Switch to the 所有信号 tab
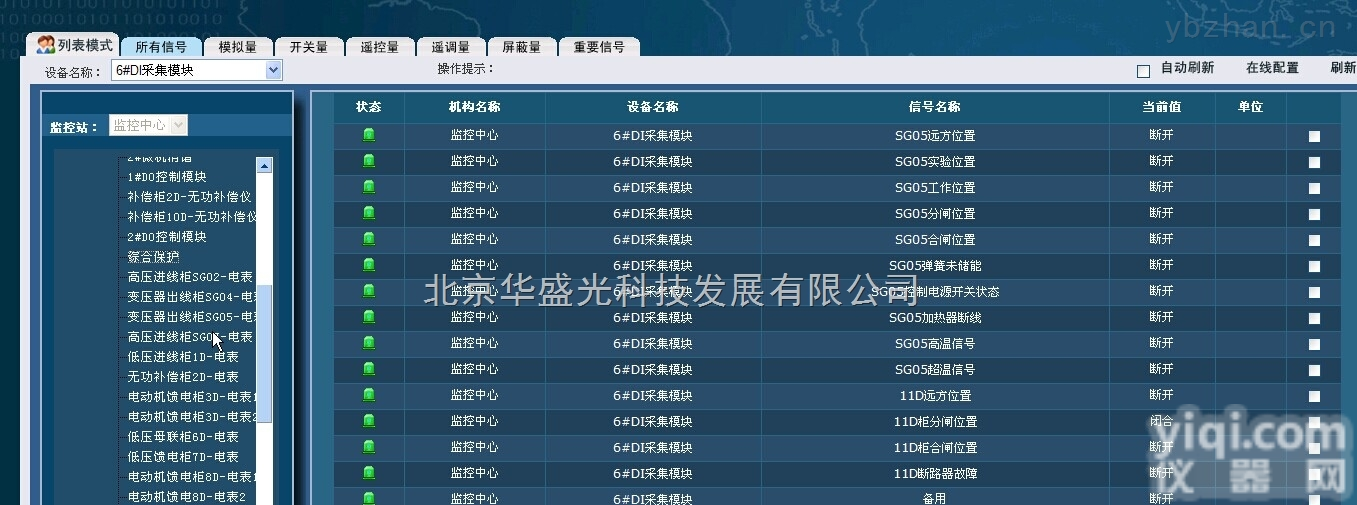This screenshot has width=1357, height=505. 161,47
